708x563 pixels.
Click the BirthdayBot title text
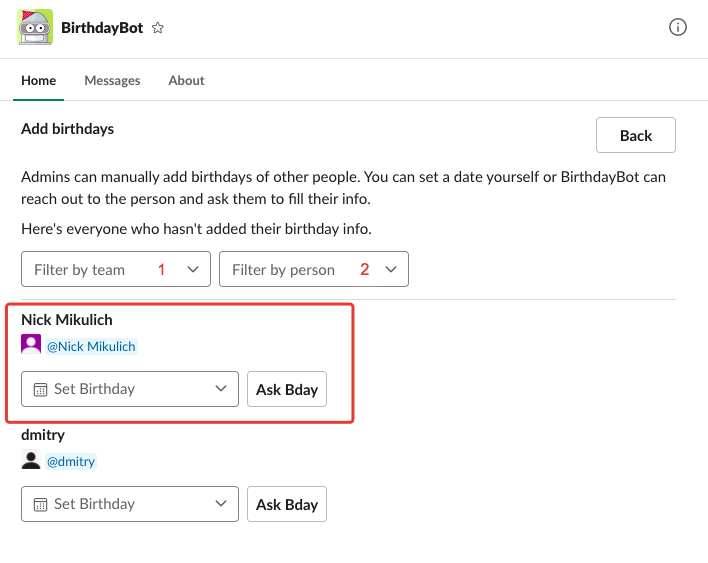click(x=102, y=28)
